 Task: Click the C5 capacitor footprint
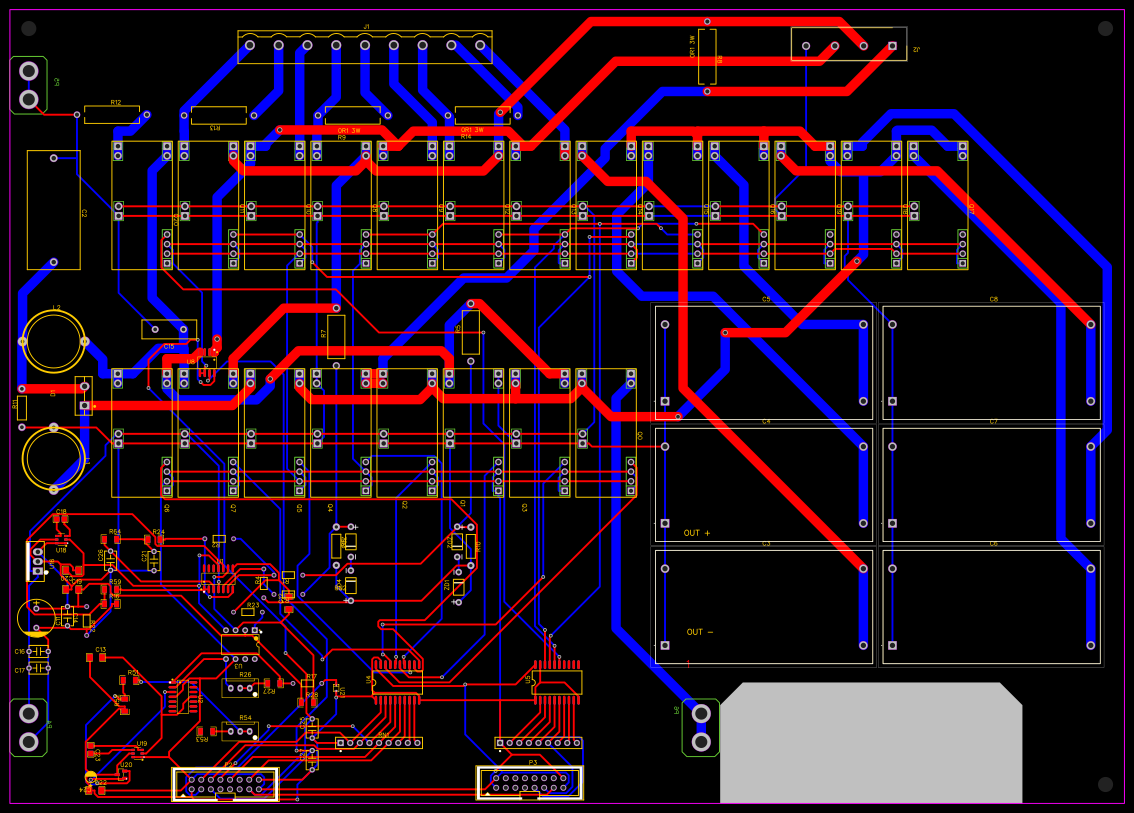(764, 362)
